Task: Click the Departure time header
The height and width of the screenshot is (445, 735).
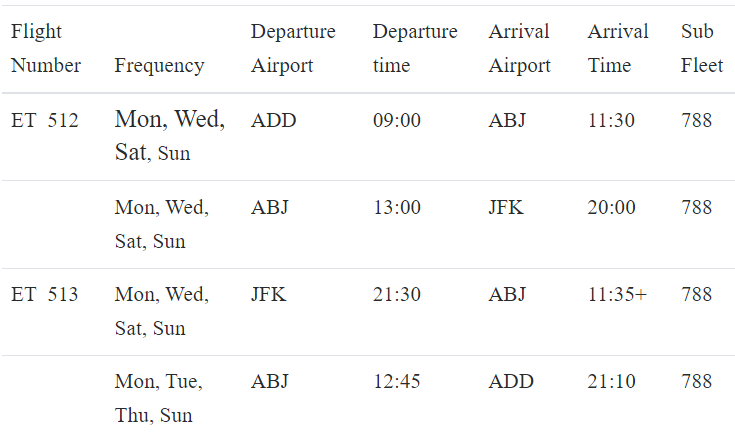Action: click(415, 48)
